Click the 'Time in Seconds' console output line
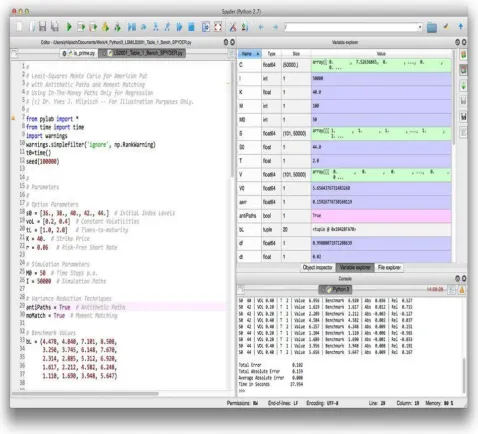The image size is (478, 434). pos(271,384)
